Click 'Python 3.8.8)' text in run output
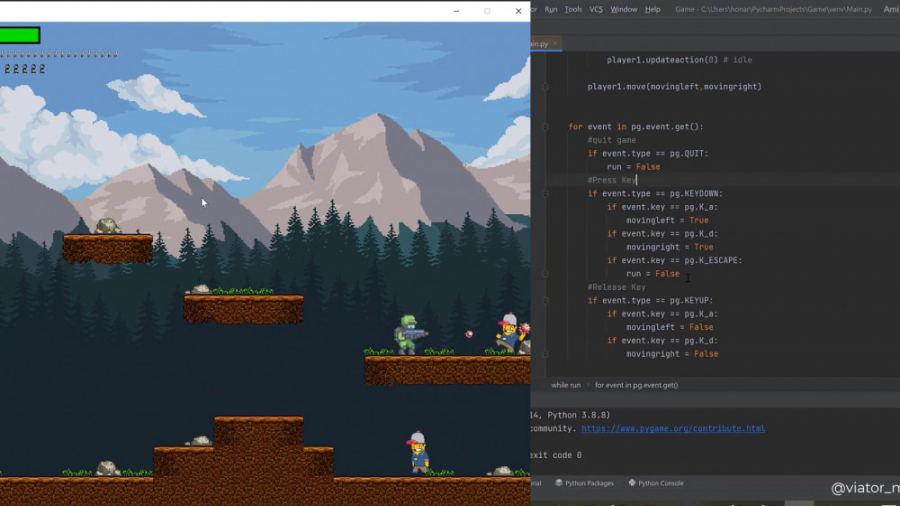Image resolution: width=900 pixels, height=506 pixels. 579,415
